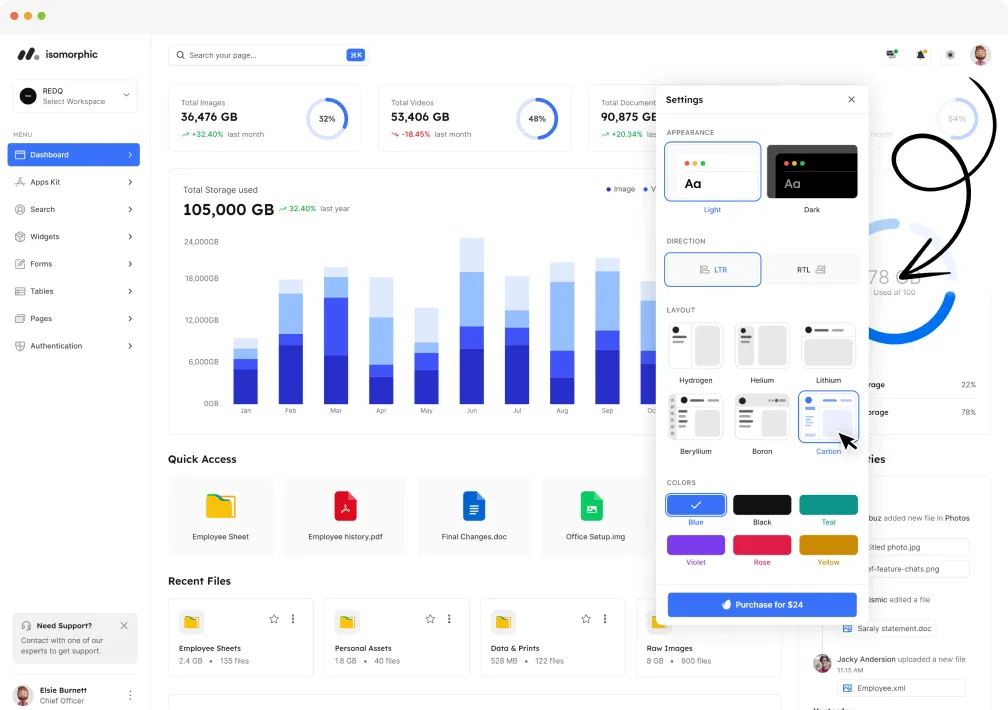Click the settings gear icon in header
The image size is (1008, 710).
(950, 55)
